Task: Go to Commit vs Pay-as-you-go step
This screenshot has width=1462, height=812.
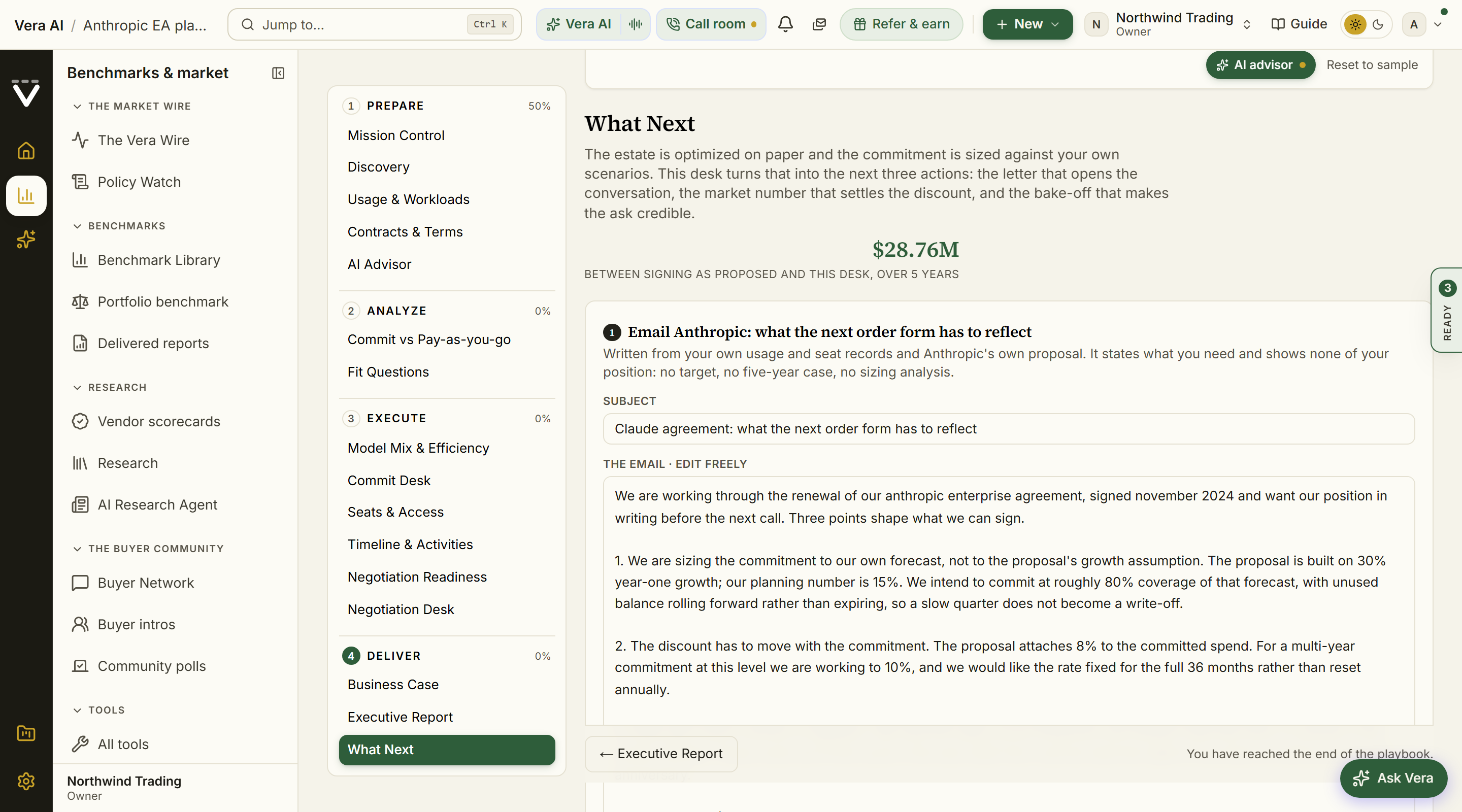Action: click(447, 340)
